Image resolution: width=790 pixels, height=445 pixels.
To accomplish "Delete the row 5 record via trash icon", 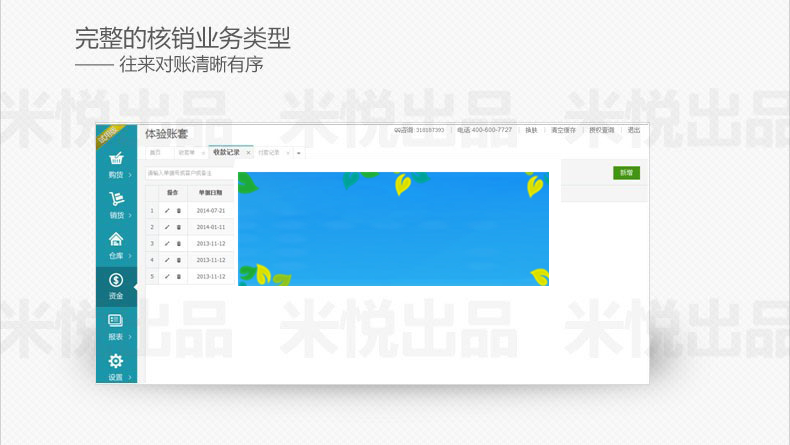I will pyautogui.click(x=179, y=276).
